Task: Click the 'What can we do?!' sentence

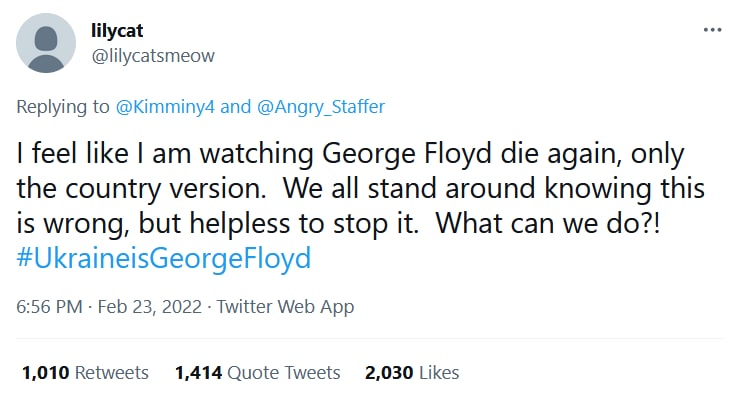Action: pos(548,223)
